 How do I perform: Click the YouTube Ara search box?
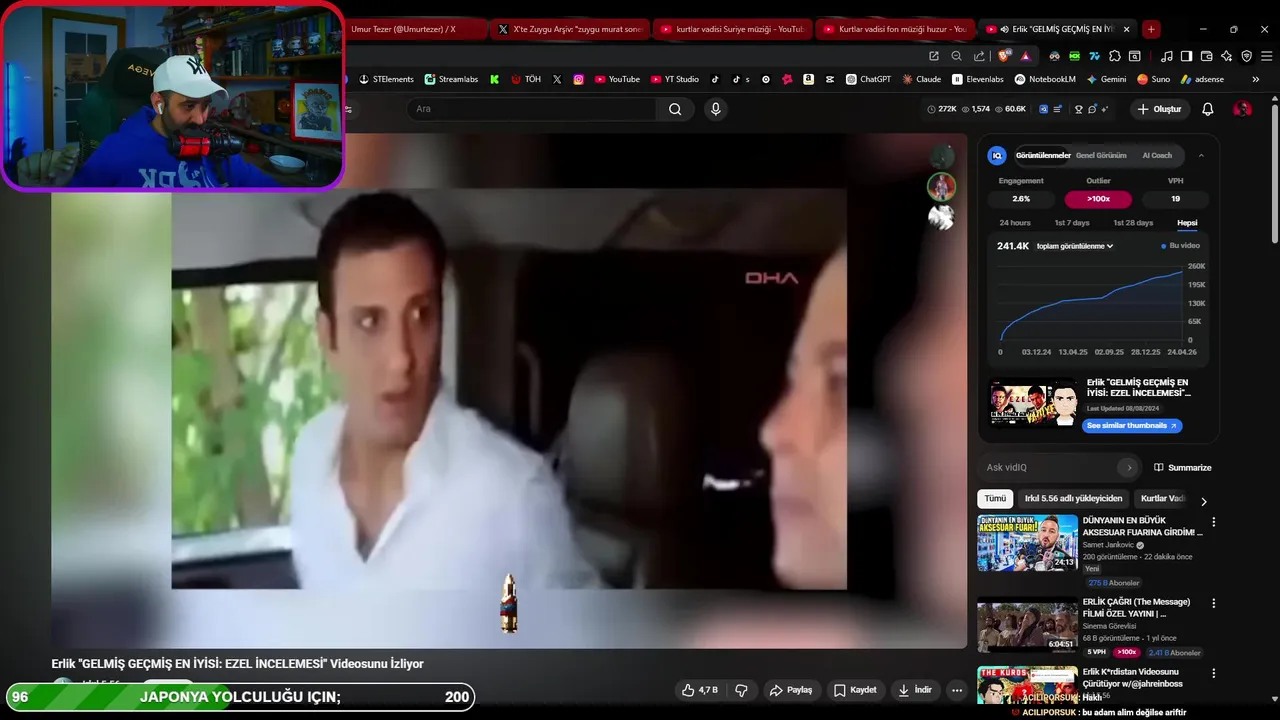click(532, 109)
